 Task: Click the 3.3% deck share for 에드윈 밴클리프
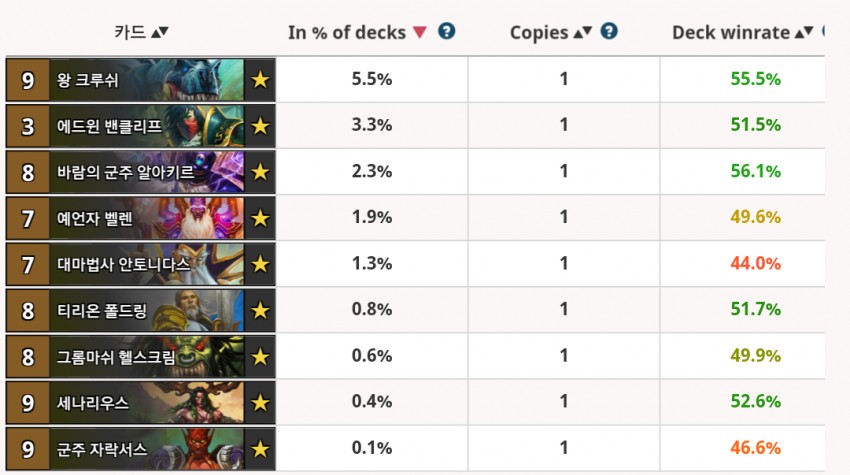[372, 125]
